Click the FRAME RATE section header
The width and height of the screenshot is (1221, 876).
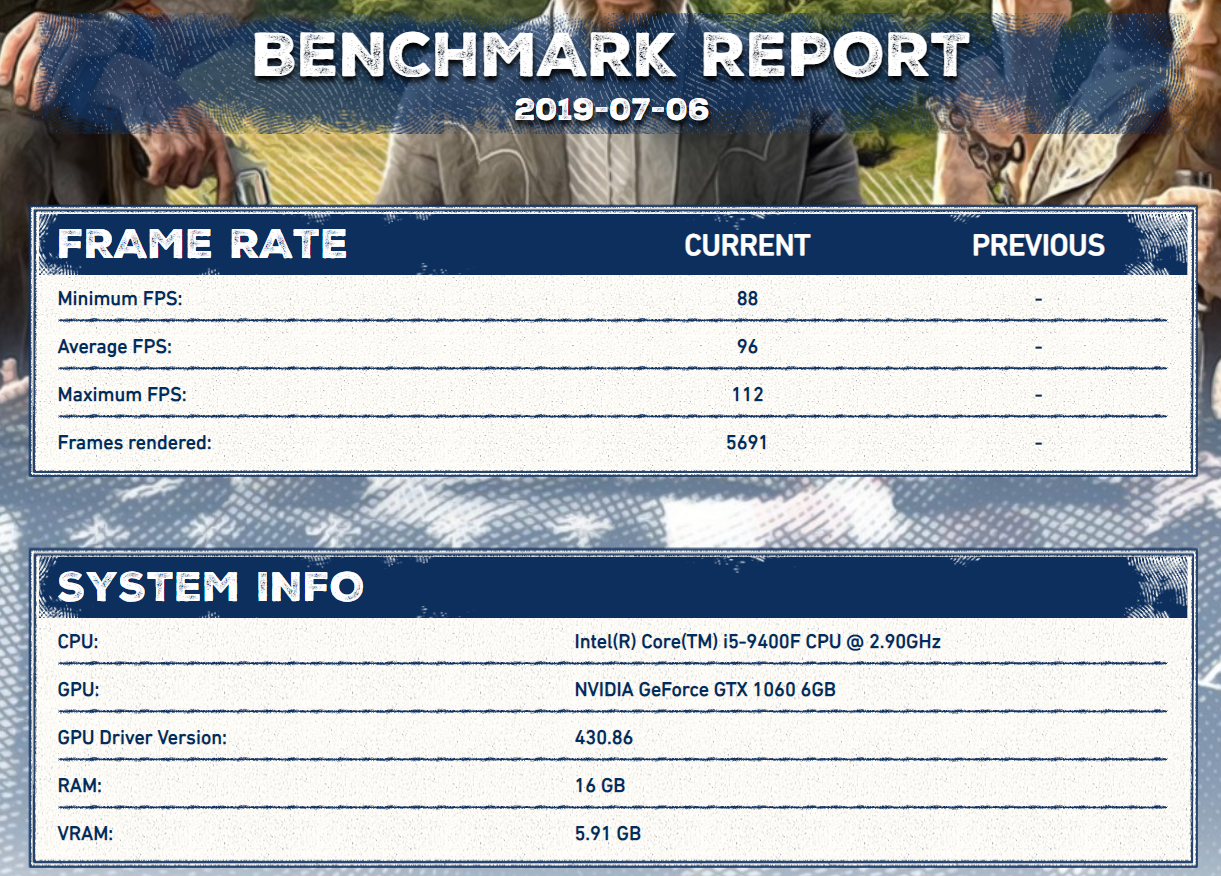[202, 244]
